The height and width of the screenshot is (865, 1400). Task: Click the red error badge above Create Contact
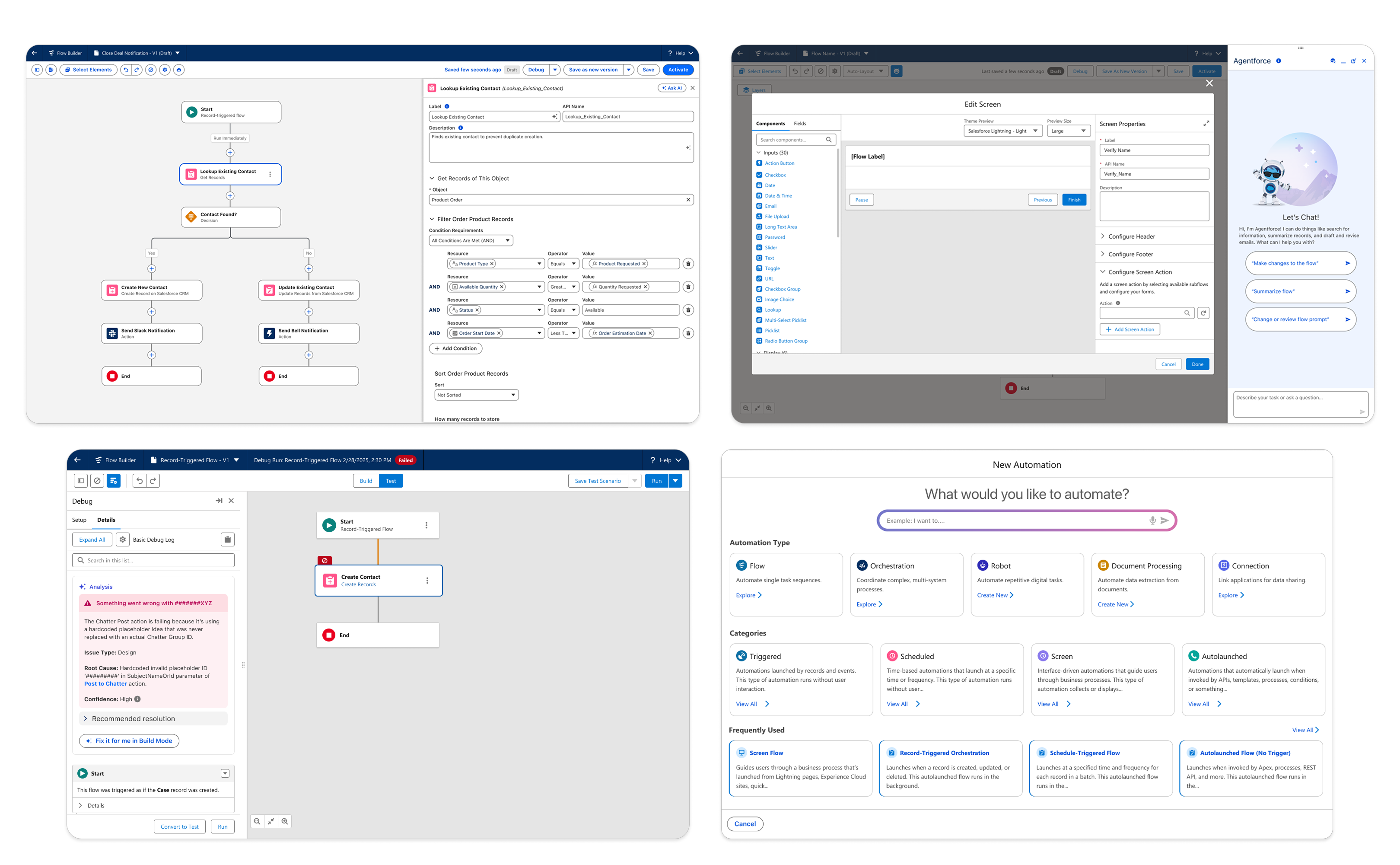(x=325, y=561)
